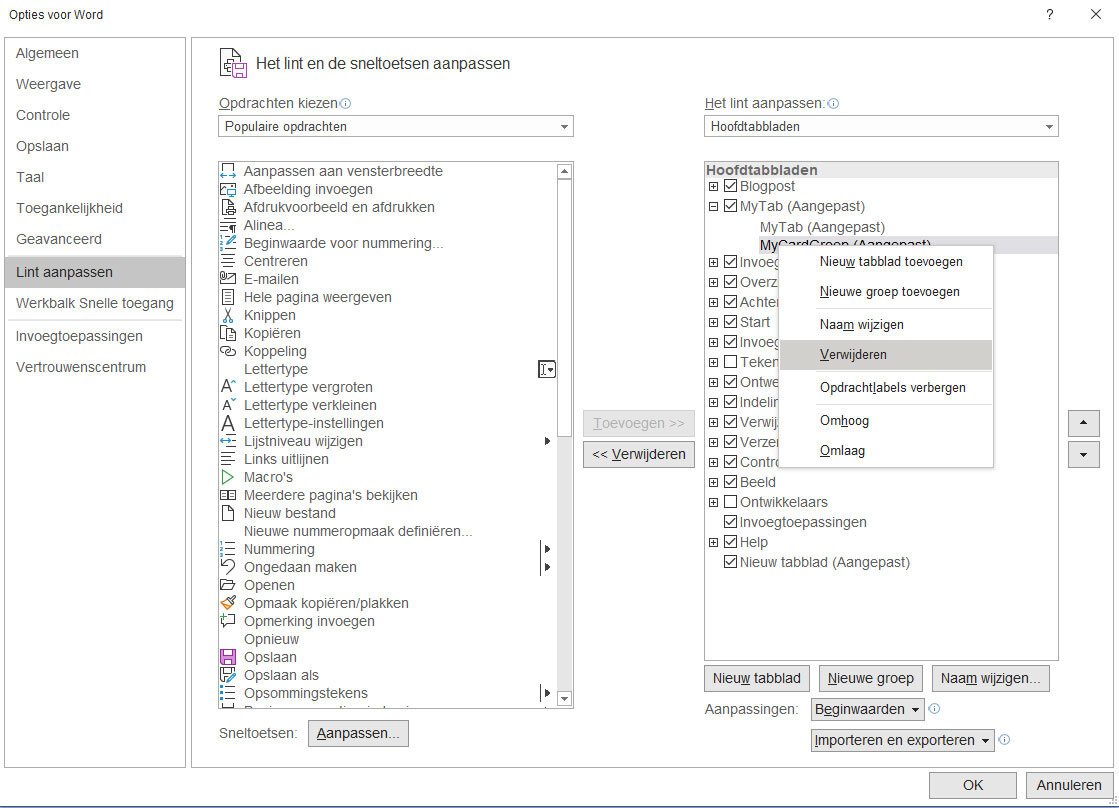This screenshot has height=808, width=1119.
Task: Select the Centreren alignment icon
Action: click(x=228, y=261)
